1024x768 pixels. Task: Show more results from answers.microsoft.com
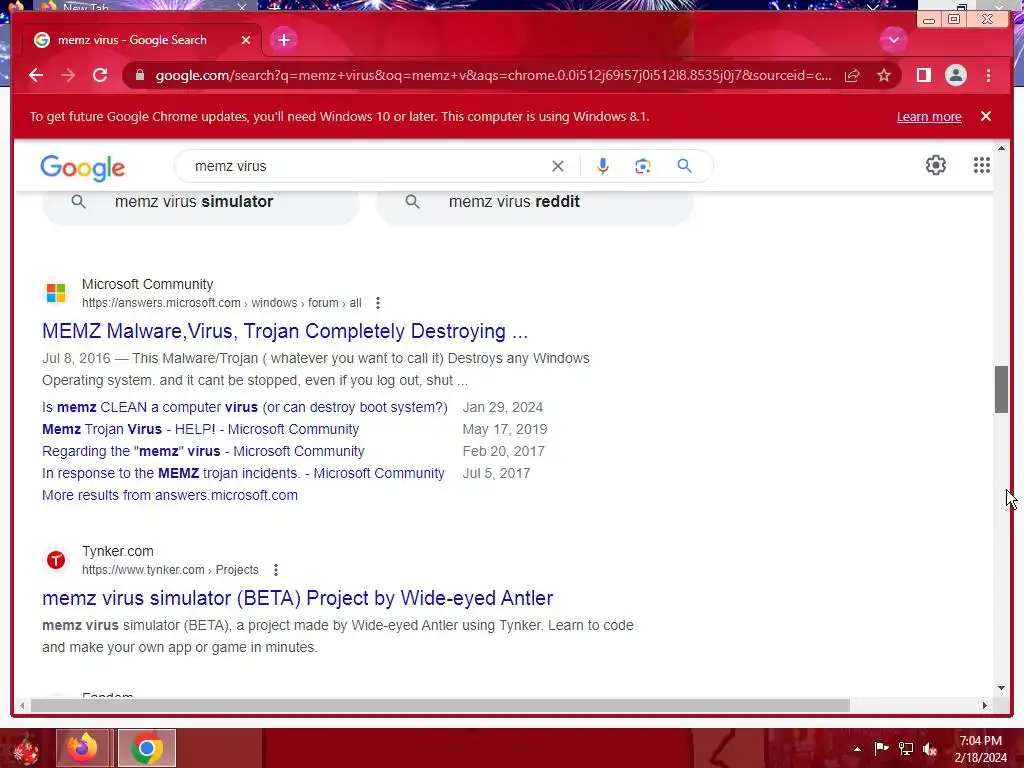[x=170, y=496]
